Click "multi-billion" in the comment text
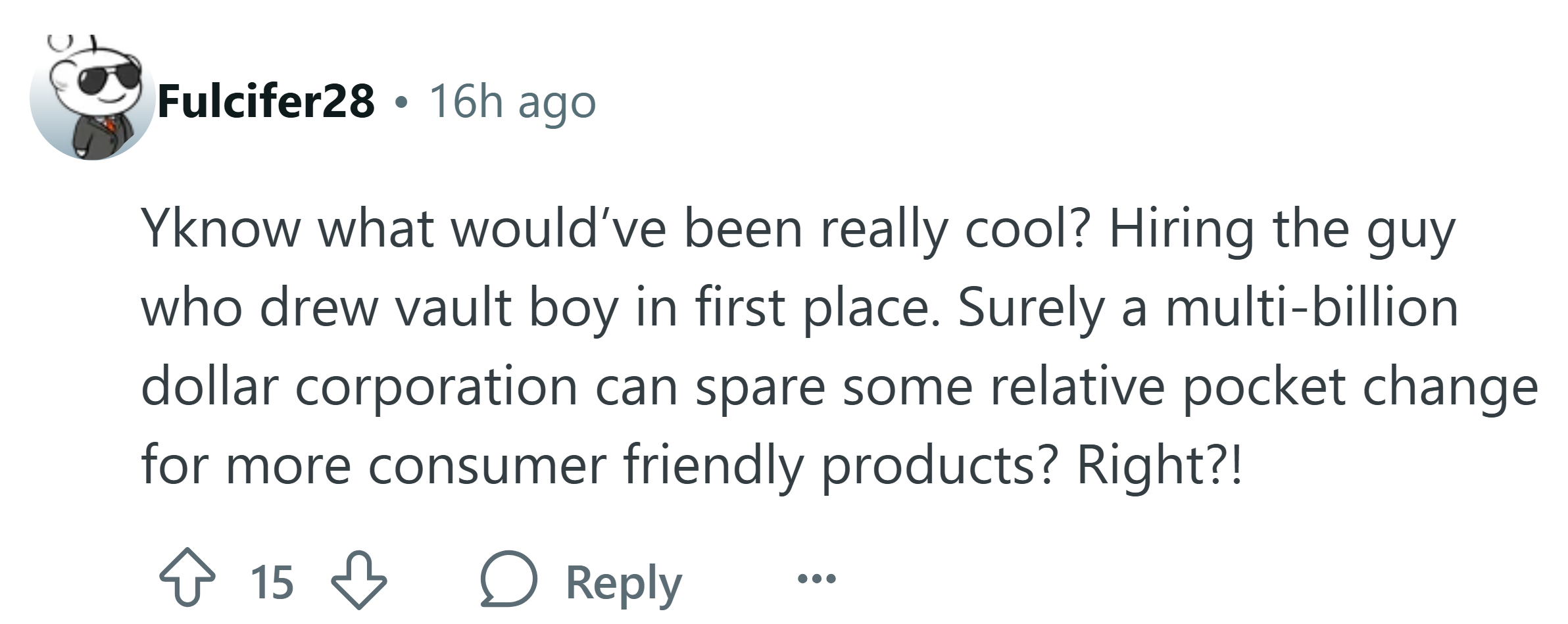This screenshot has height=624, width=1568. (1311, 308)
